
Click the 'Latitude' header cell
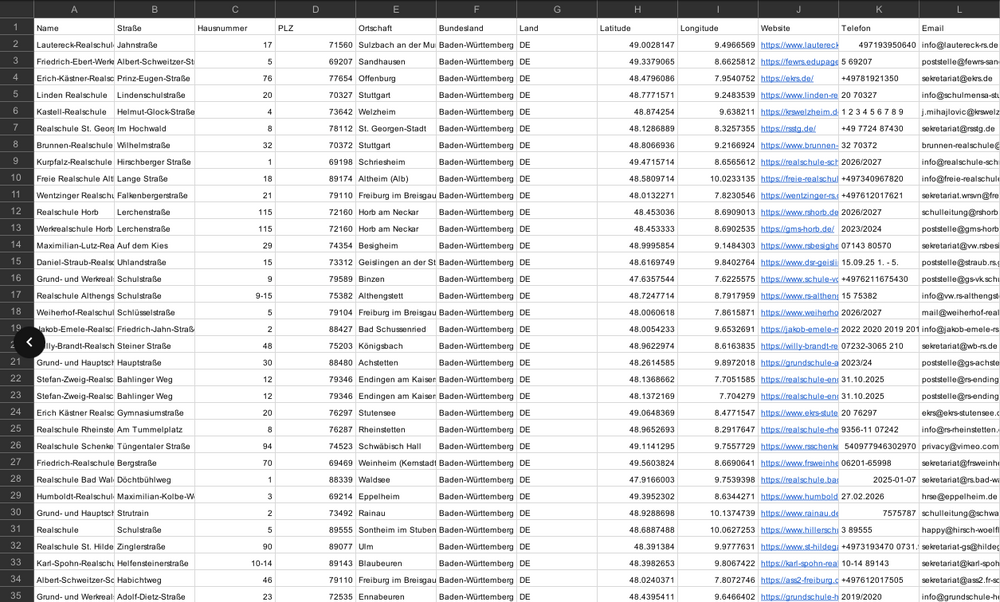(637, 28)
